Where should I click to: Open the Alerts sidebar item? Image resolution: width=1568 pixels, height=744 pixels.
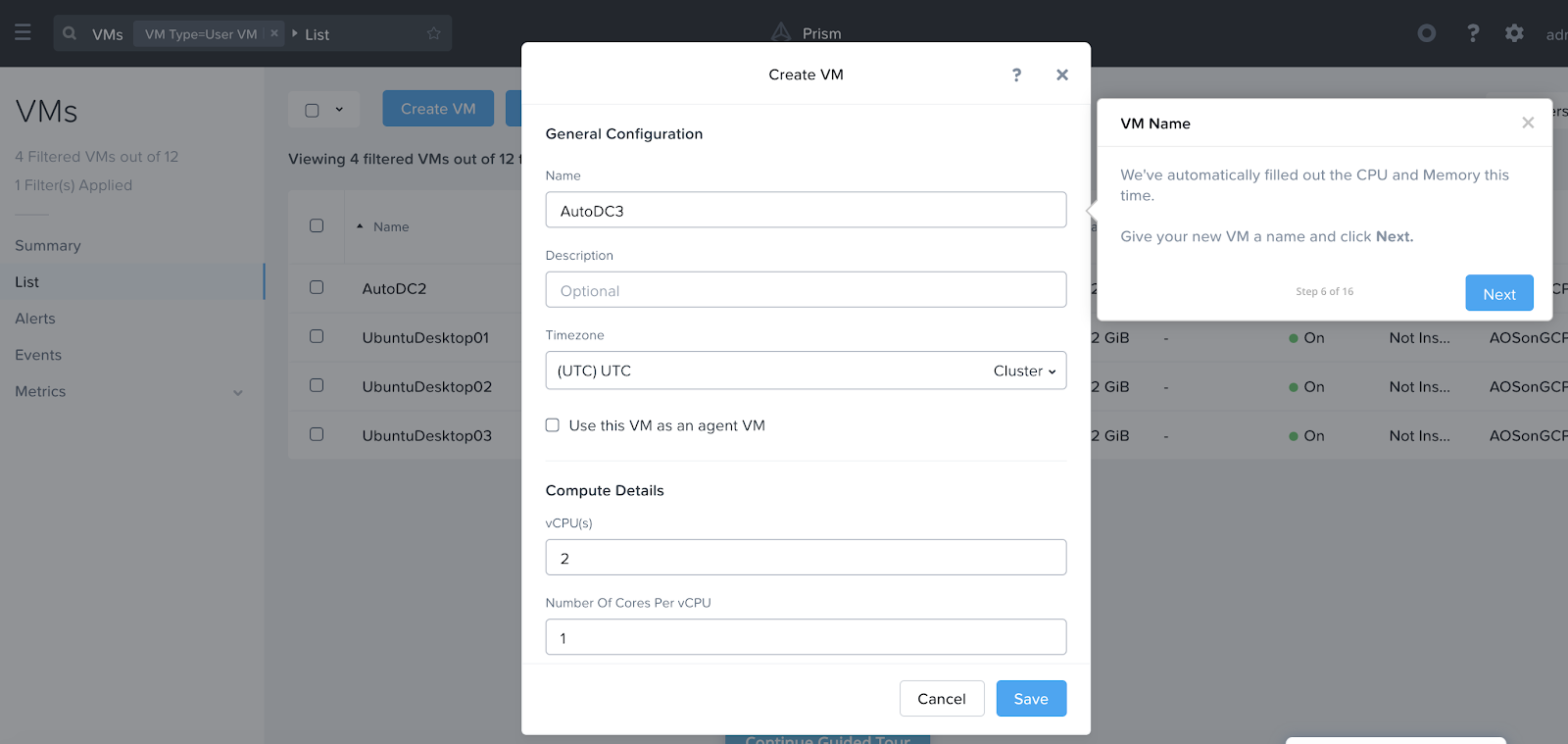[x=35, y=319]
